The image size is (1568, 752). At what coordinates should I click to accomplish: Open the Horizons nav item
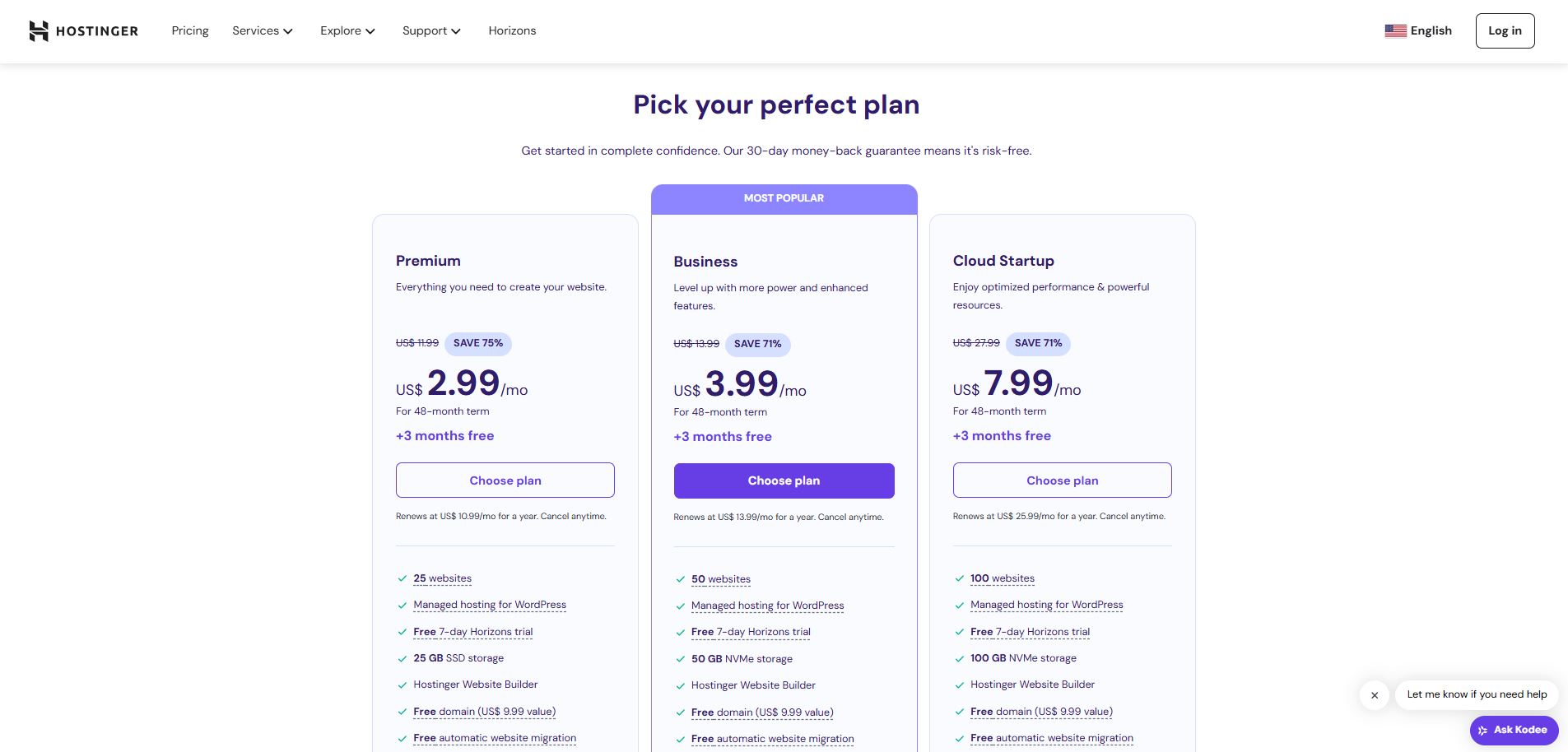[x=512, y=31]
